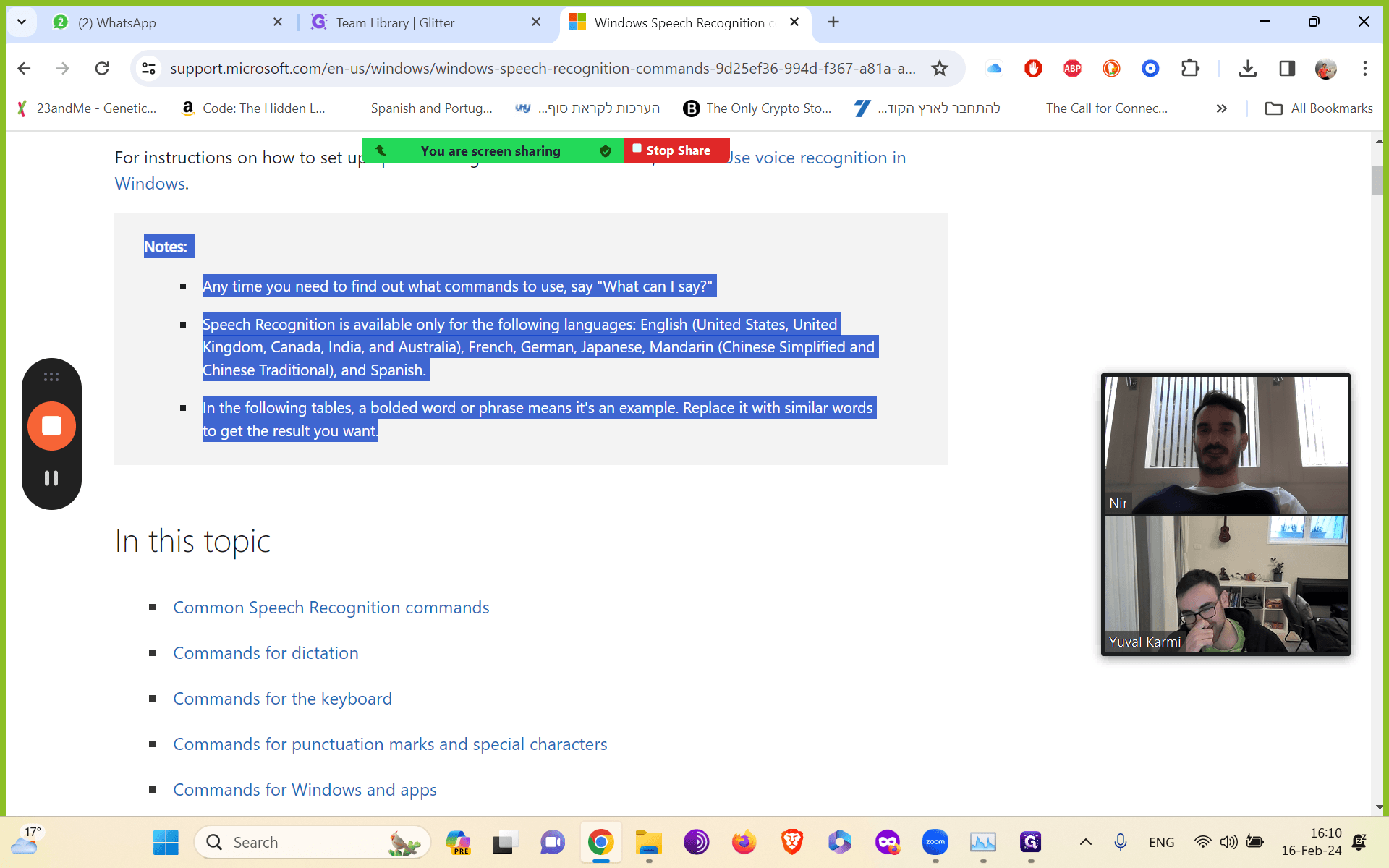Open ENG language switcher
Viewport: 1389px width, 868px height.
[x=1162, y=842]
